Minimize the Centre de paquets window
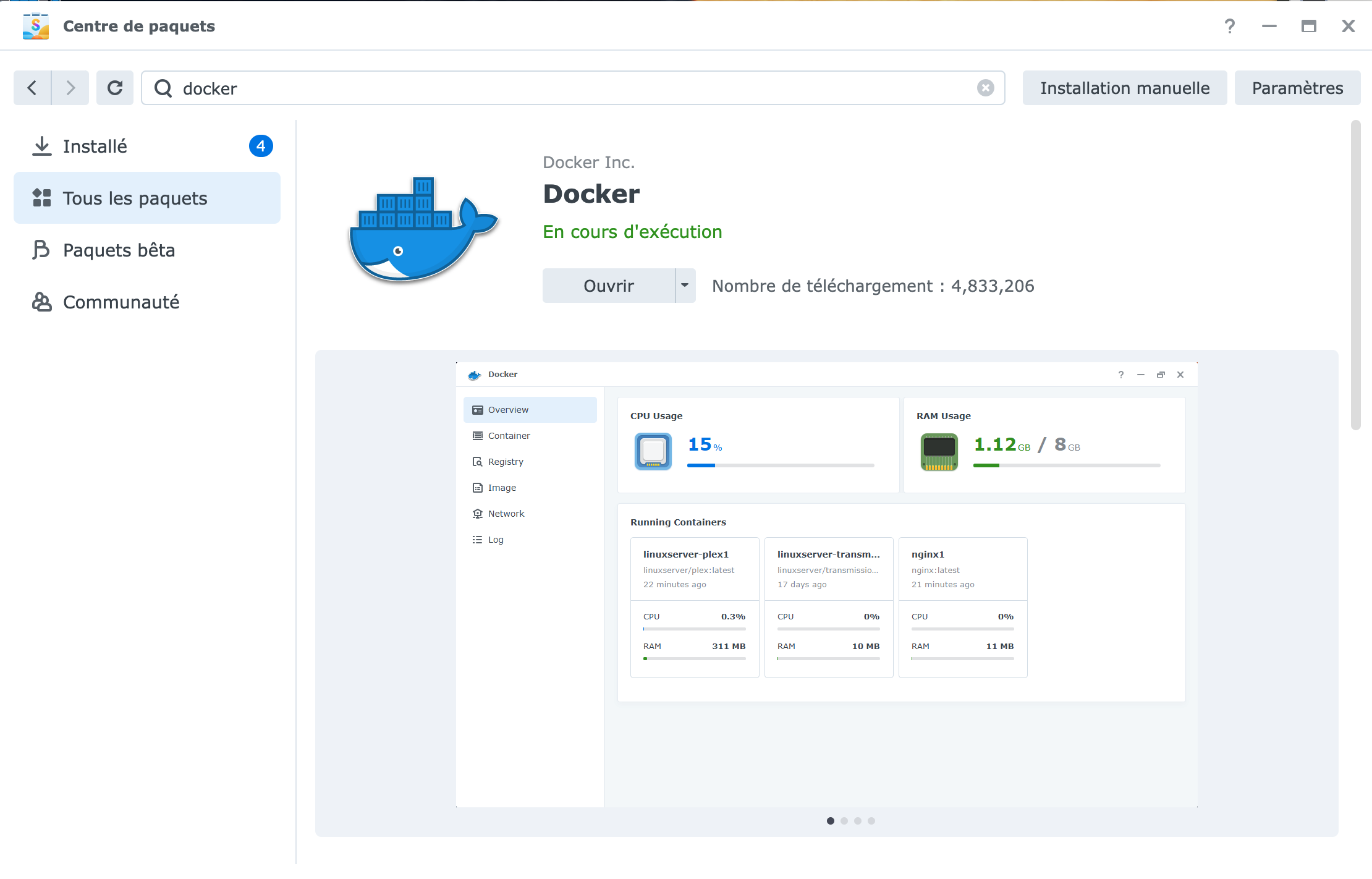 [x=1269, y=26]
